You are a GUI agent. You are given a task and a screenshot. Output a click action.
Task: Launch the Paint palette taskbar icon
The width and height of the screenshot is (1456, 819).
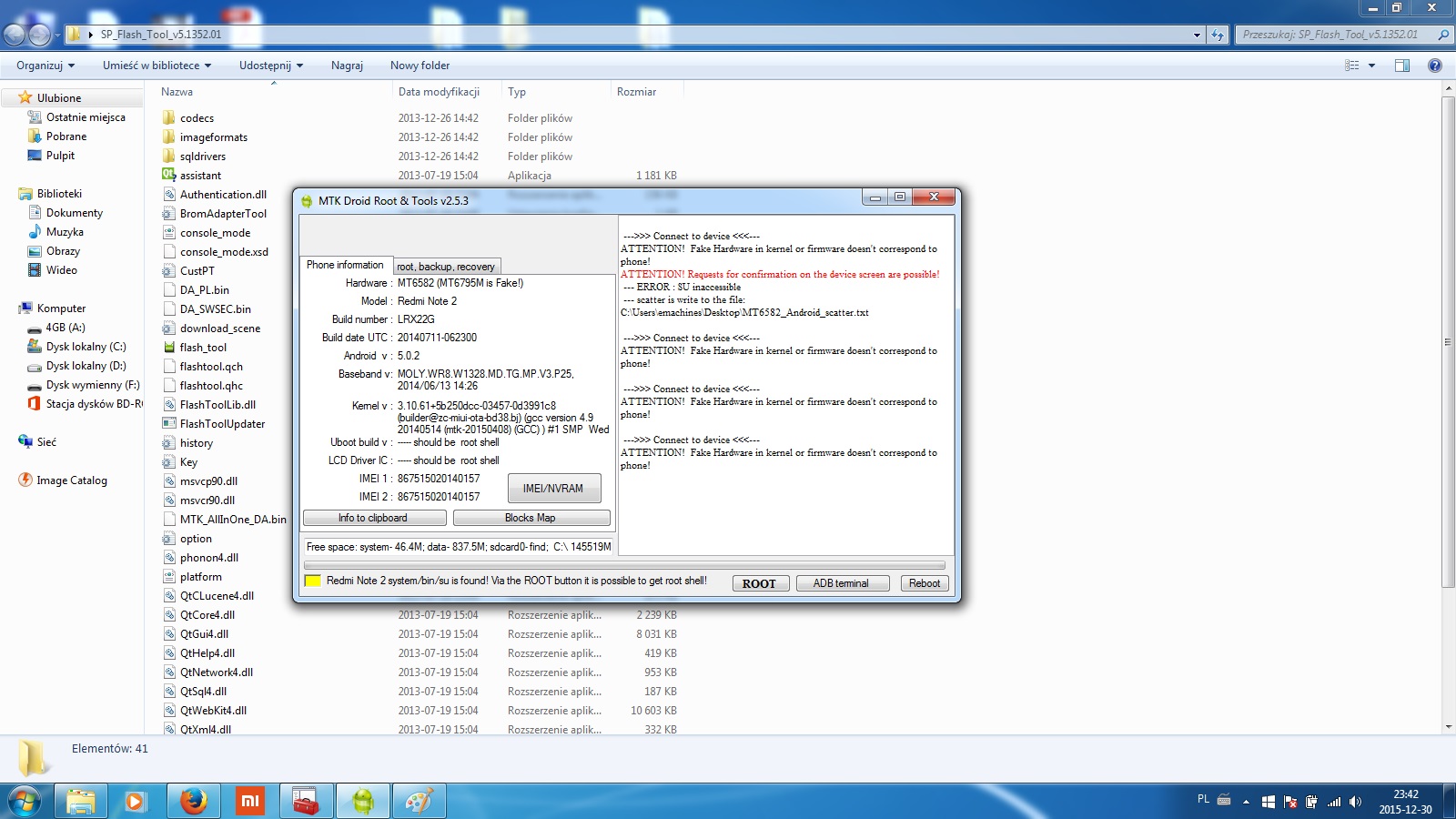(x=419, y=801)
